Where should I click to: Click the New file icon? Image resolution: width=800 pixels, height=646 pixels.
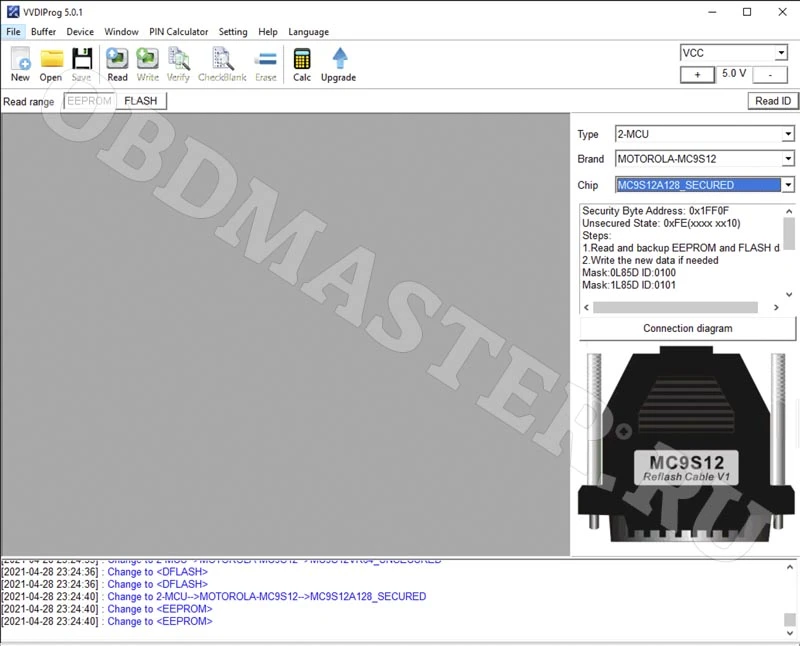[x=20, y=64]
